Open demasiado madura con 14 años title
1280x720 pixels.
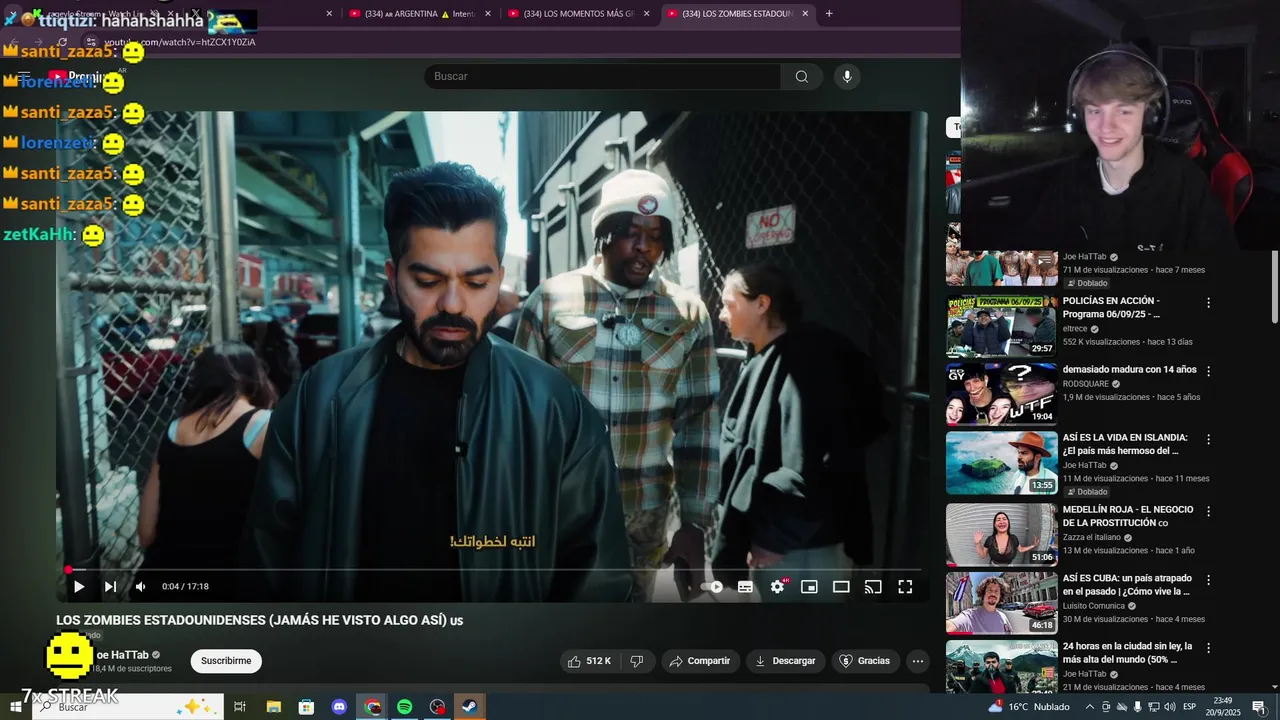pyautogui.click(x=1129, y=370)
